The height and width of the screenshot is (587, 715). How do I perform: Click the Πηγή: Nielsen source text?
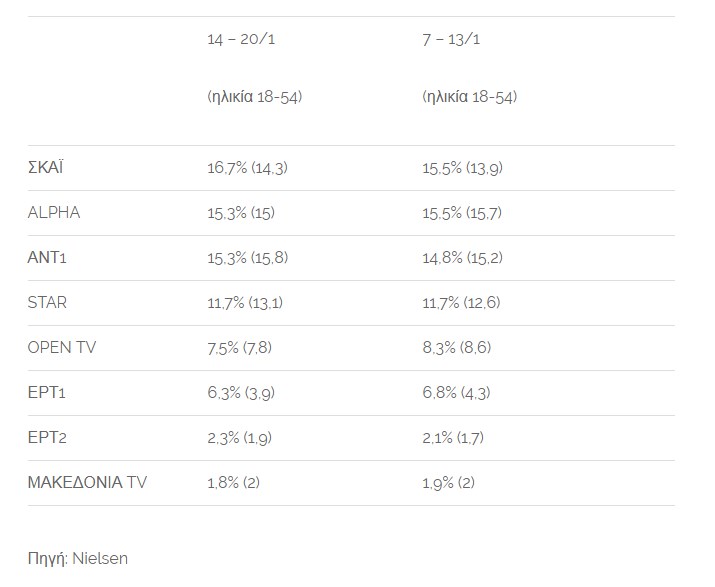[x=78, y=559]
